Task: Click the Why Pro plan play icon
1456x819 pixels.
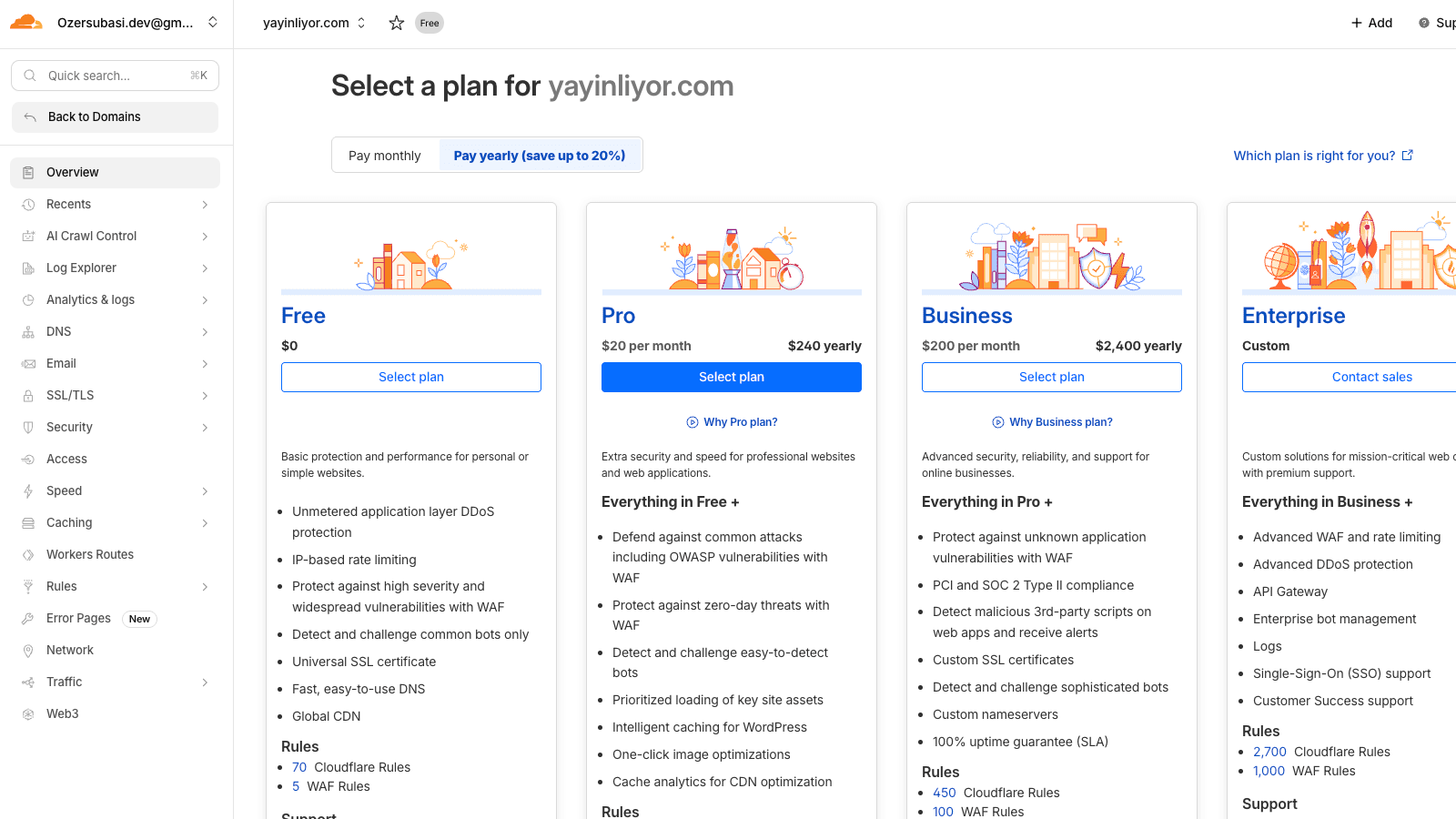Action: pyautogui.click(x=693, y=422)
